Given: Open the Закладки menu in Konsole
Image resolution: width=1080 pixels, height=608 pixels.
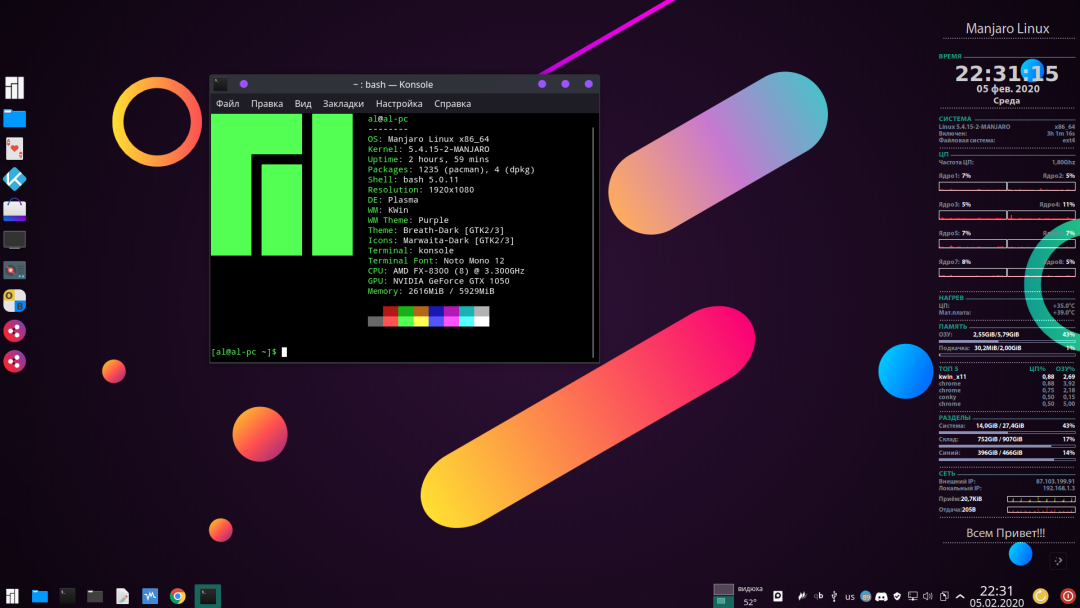Looking at the screenshot, I should [343, 103].
